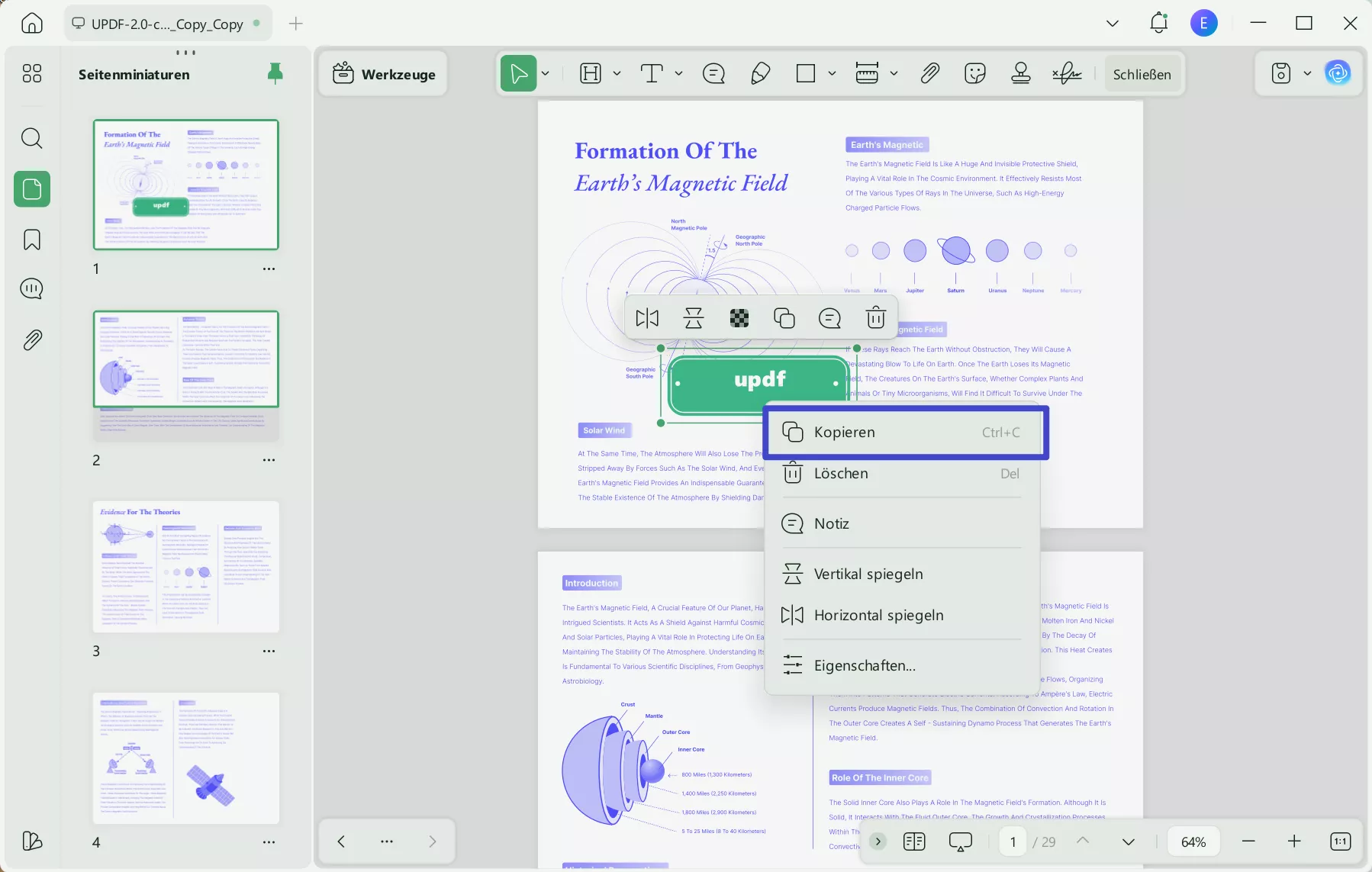Select the measurement ruler tool

867,73
